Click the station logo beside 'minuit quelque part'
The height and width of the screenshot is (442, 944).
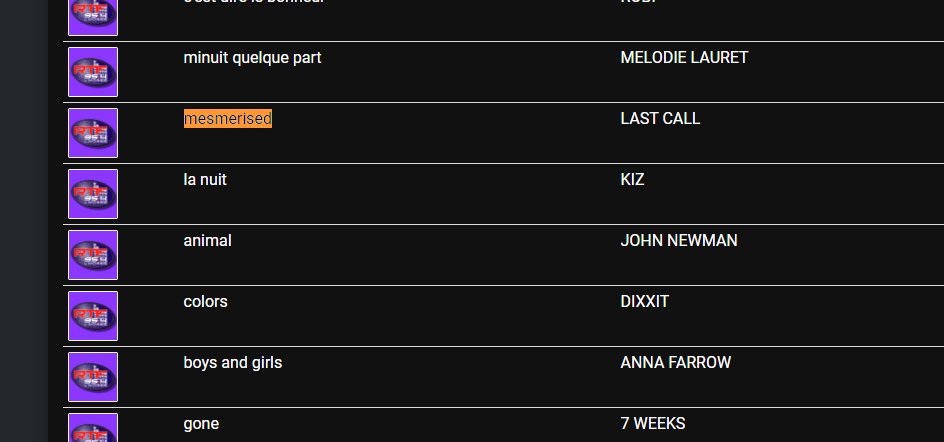93,72
